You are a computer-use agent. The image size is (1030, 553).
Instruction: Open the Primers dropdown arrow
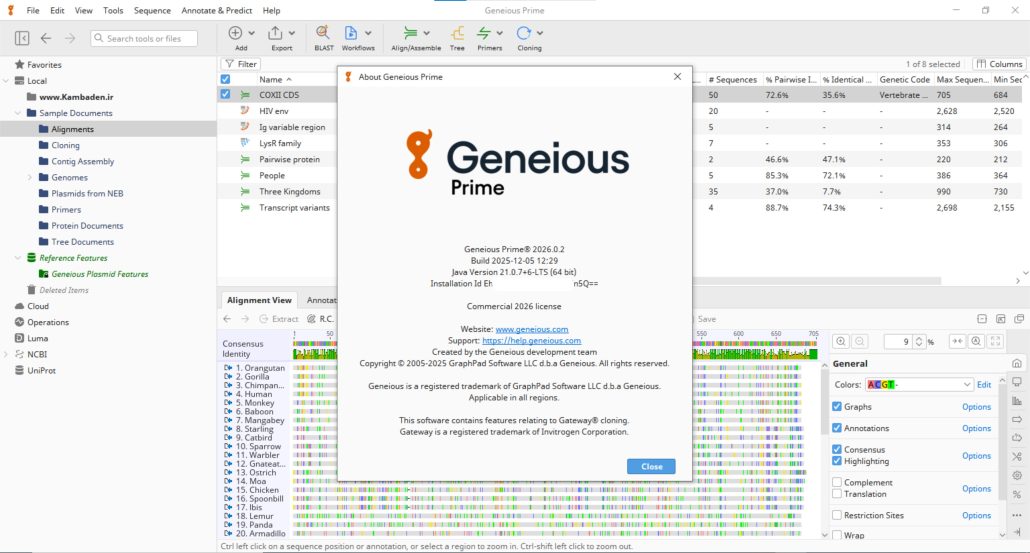[500, 33]
